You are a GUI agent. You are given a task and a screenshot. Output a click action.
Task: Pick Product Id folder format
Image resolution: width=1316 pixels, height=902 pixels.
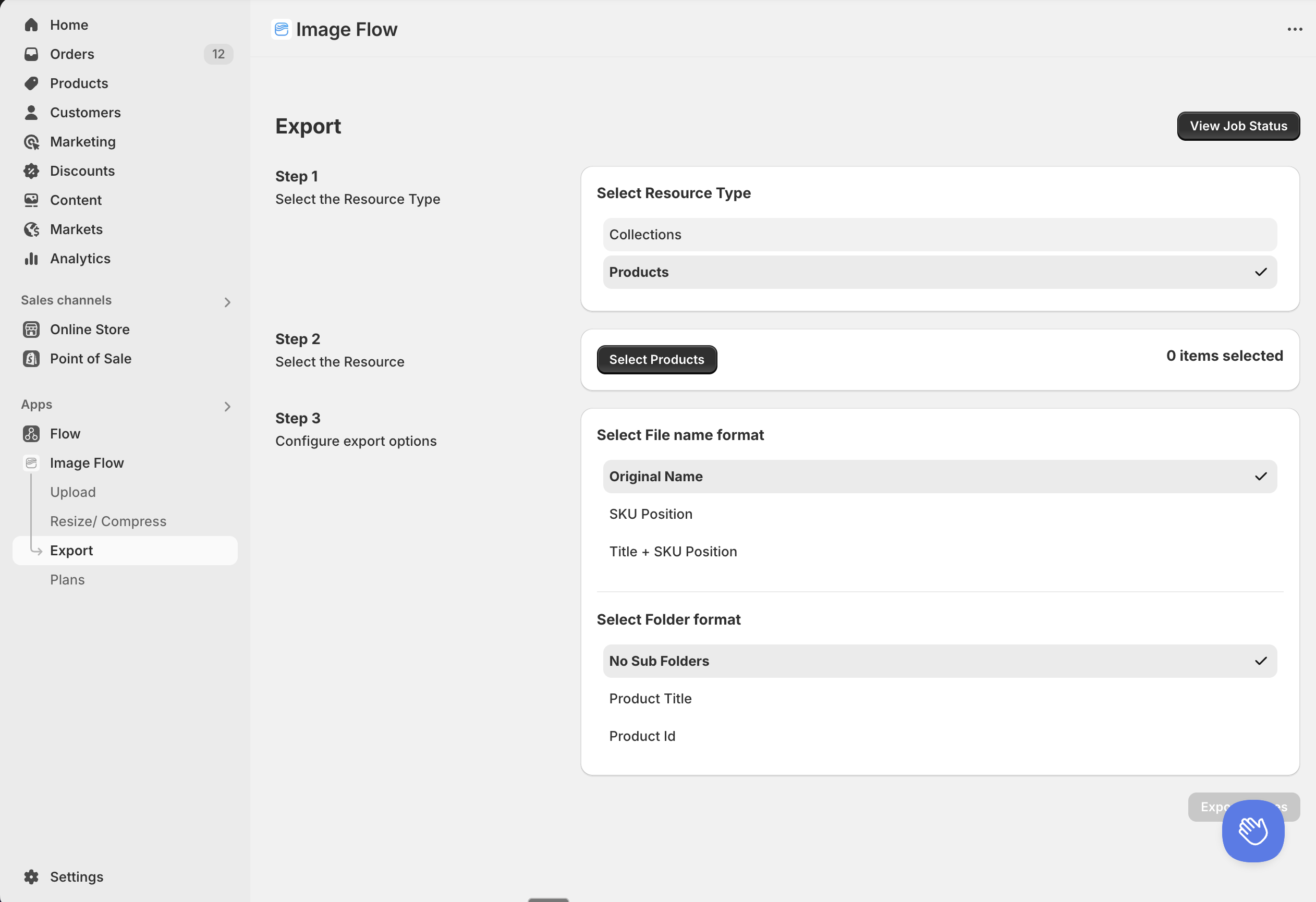click(x=940, y=736)
